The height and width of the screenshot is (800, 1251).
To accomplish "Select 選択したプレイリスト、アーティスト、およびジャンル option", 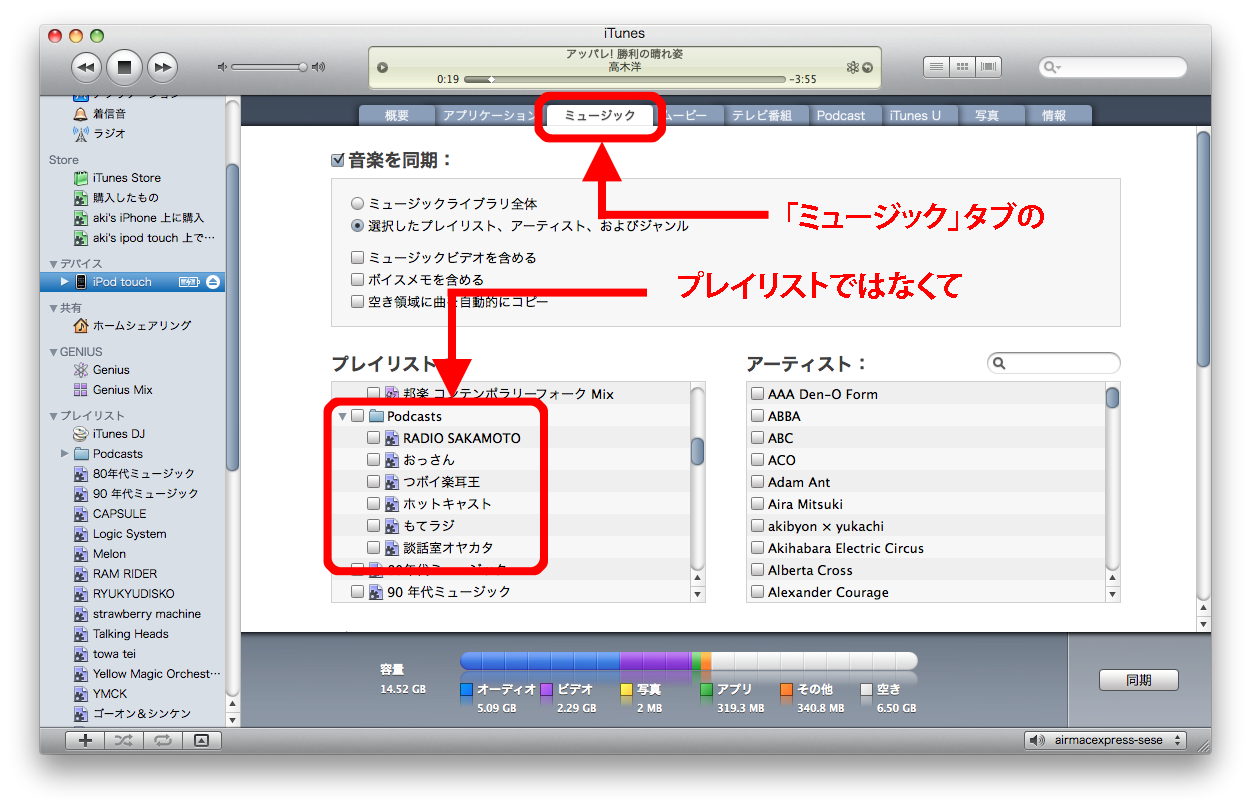I will (x=357, y=226).
